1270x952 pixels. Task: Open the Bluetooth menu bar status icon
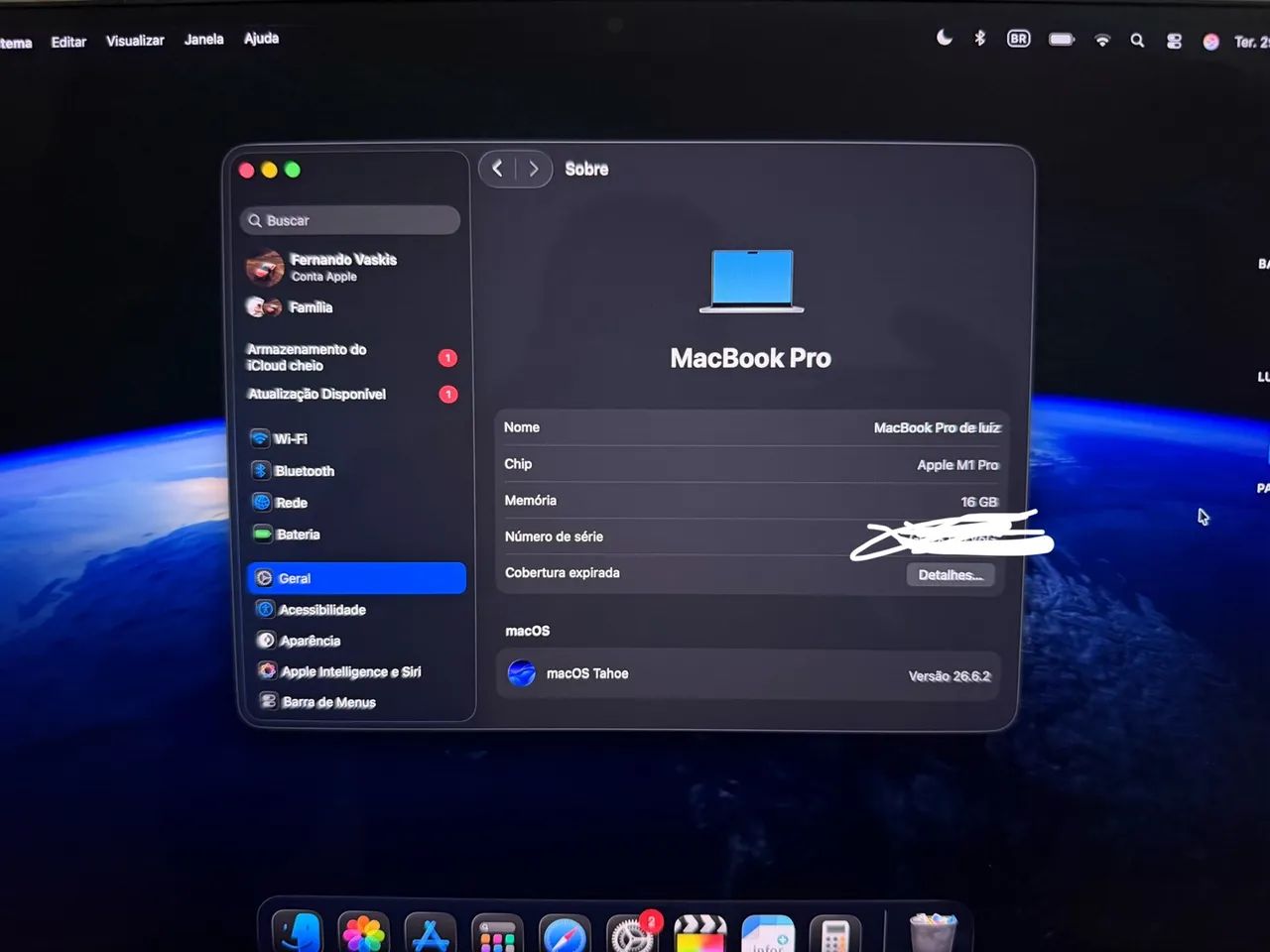[980, 39]
